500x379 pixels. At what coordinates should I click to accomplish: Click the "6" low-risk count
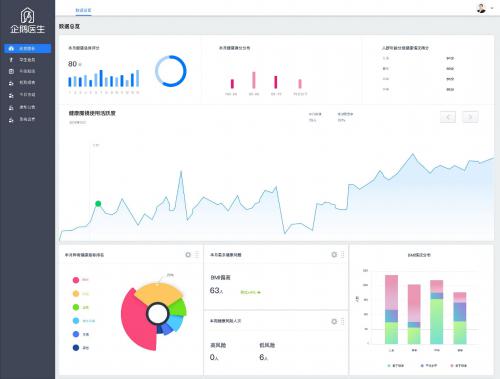click(262, 357)
